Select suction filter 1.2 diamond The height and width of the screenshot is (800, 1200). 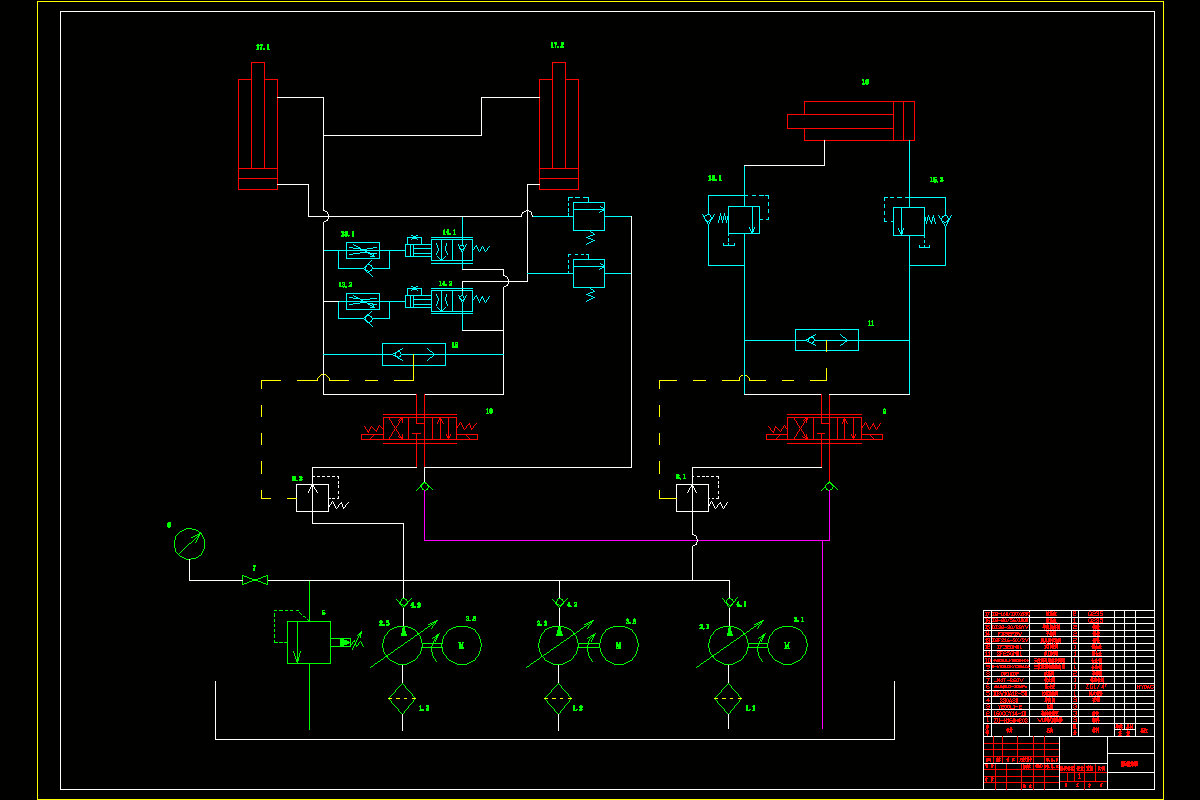tap(558, 698)
